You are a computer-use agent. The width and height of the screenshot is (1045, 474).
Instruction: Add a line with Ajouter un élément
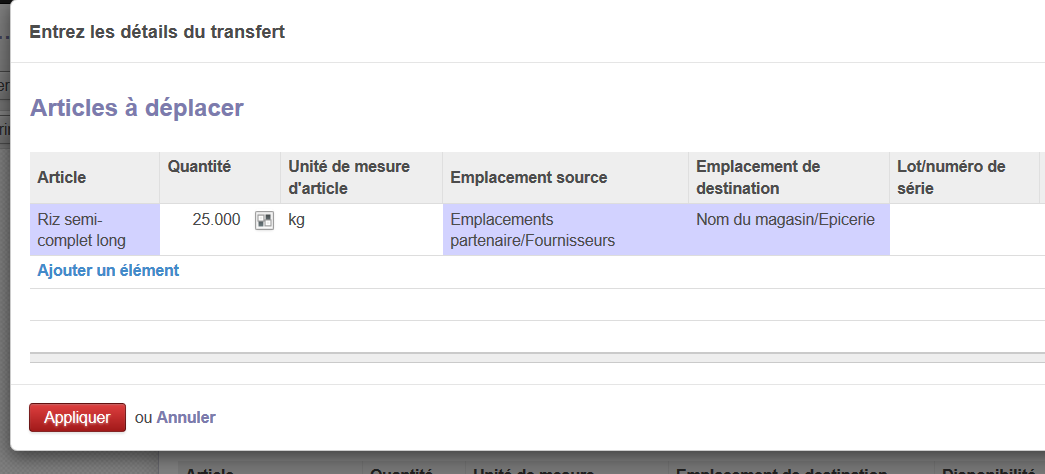point(108,270)
